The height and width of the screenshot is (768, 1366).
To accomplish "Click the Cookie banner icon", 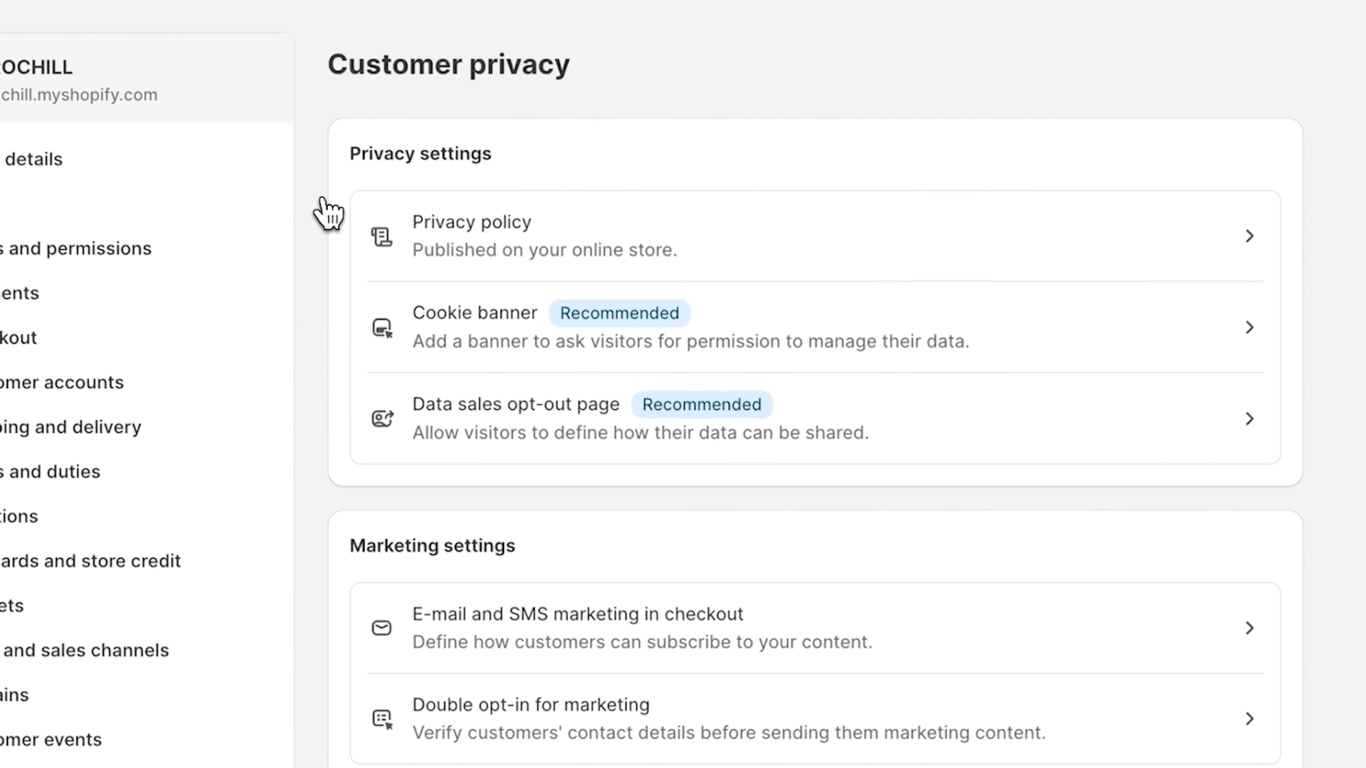I will point(381,328).
